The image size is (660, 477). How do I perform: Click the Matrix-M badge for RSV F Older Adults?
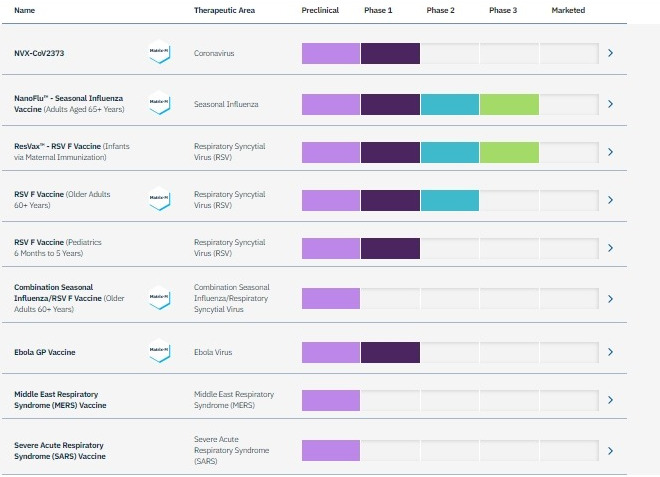point(160,199)
